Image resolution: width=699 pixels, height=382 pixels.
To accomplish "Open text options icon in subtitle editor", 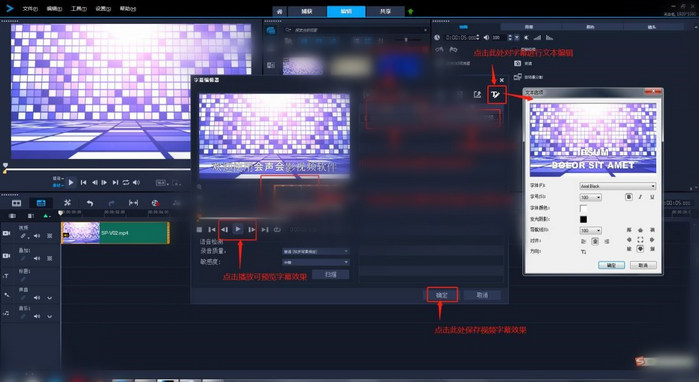I will [496, 94].
